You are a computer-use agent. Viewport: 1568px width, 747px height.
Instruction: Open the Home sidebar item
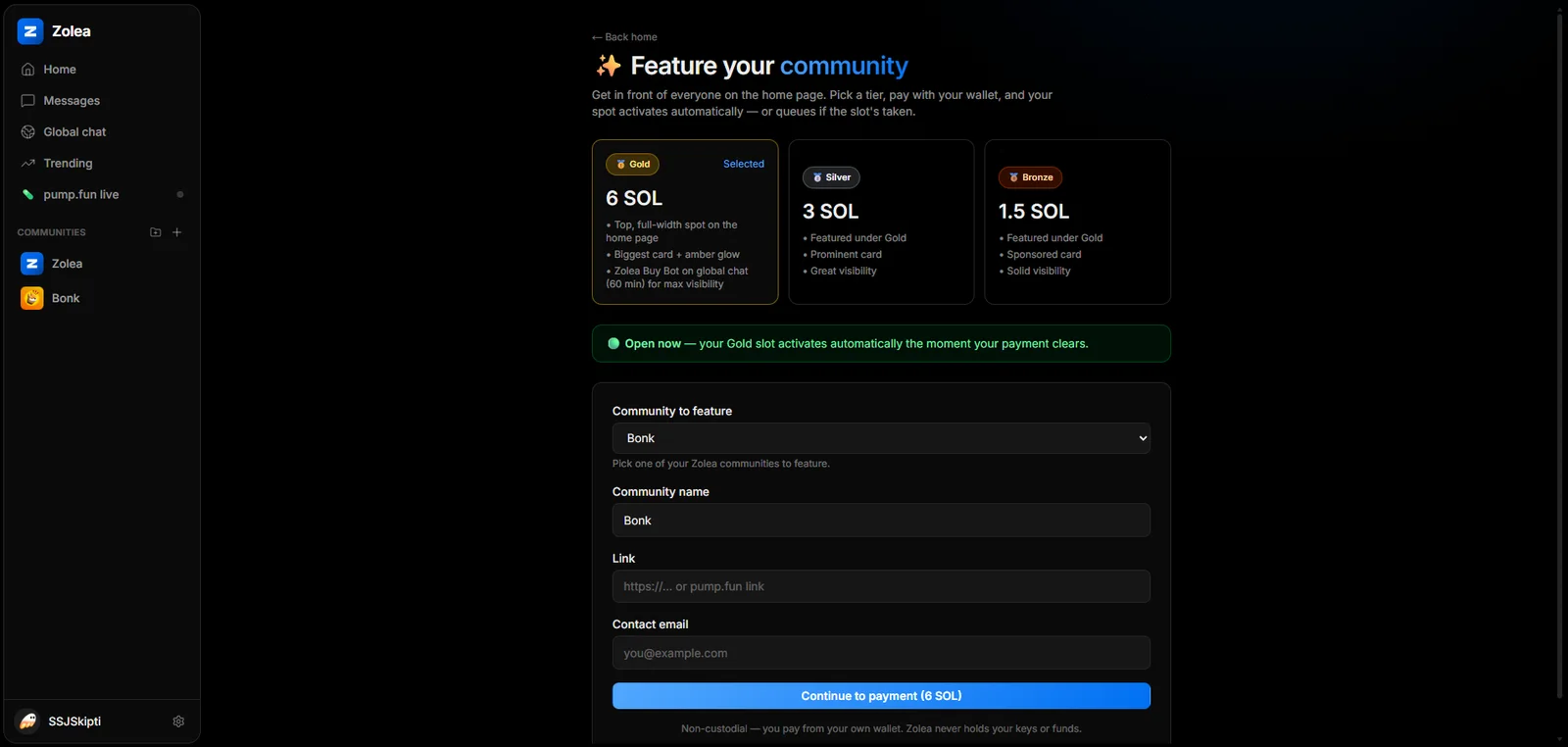[102, 70]
